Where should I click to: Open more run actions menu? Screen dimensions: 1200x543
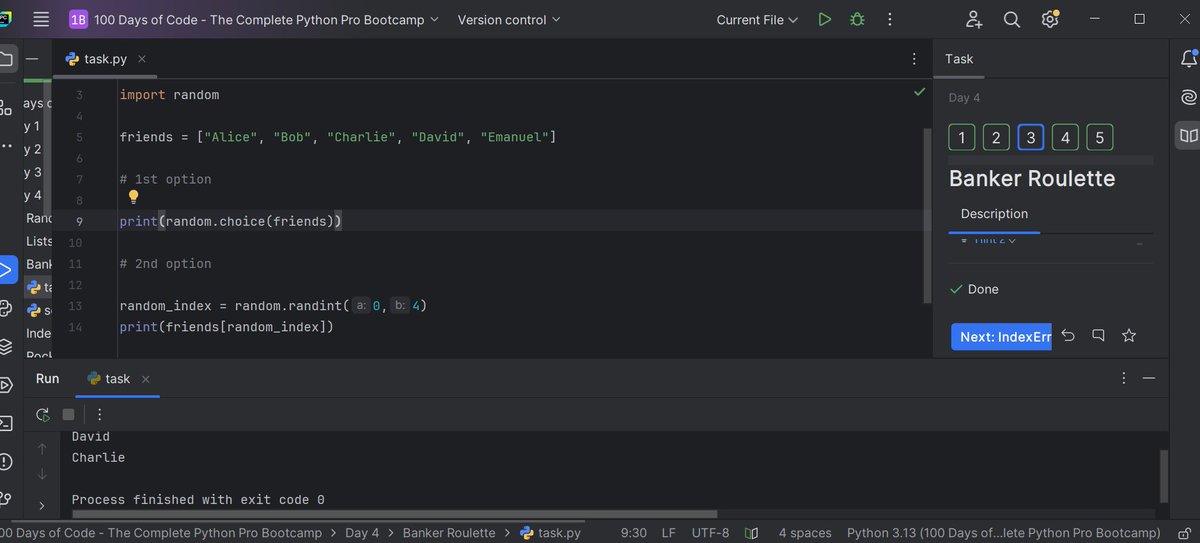[x=890, y=19]
